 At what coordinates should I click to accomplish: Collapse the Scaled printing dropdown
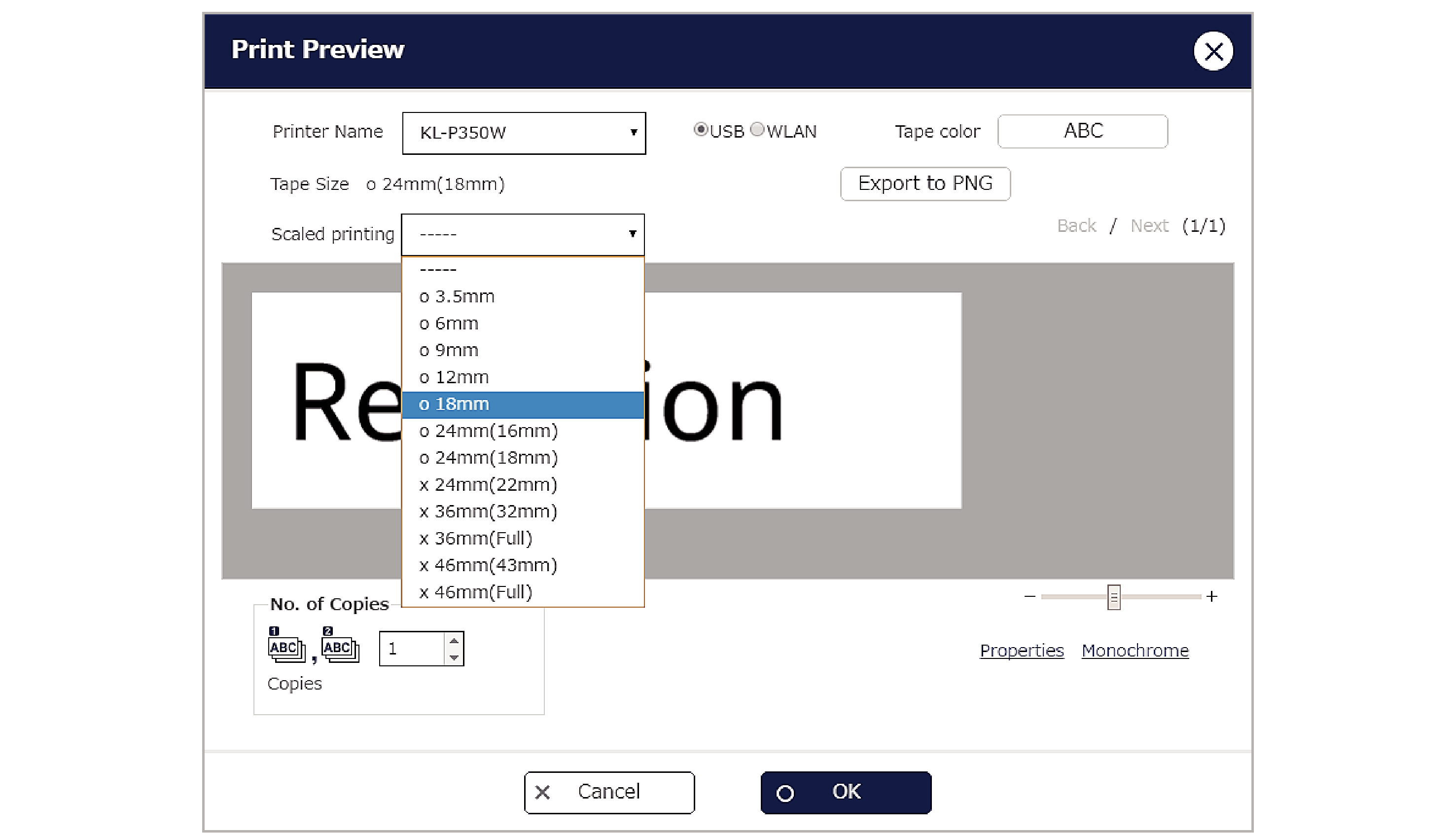coord(522,234)
